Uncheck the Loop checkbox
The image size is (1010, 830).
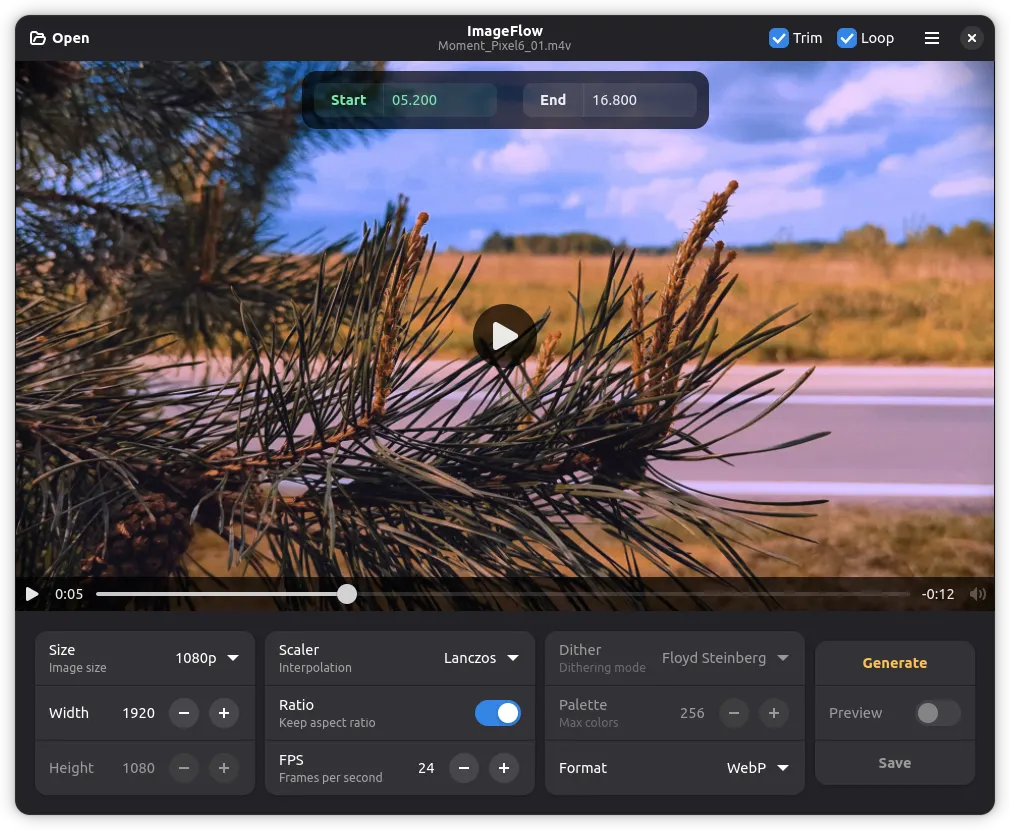click(846, 38)
